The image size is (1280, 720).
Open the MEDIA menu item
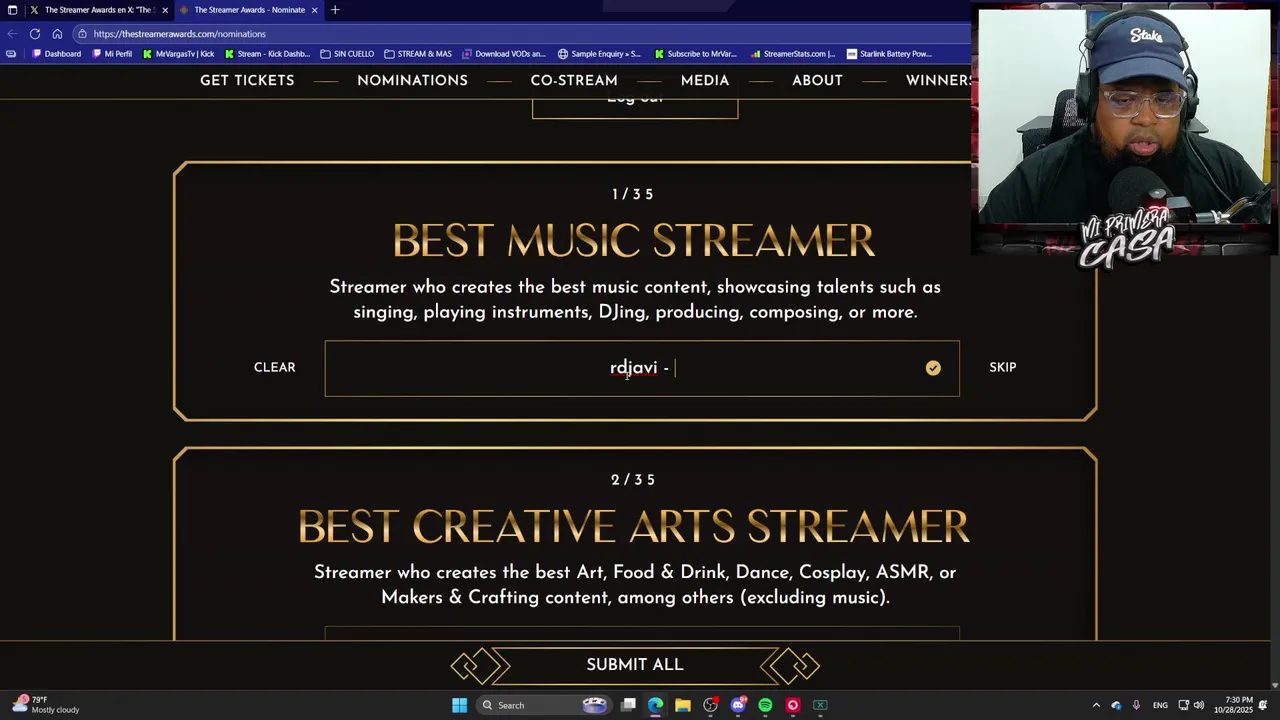705,81
